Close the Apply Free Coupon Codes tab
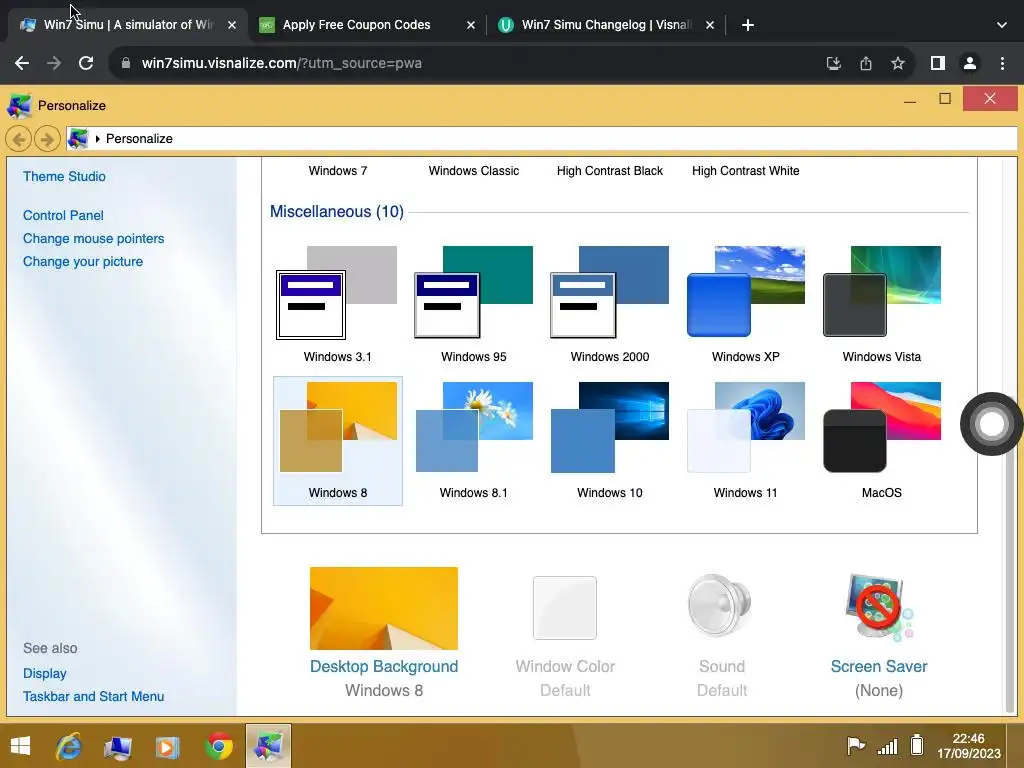Viewport: 1024px width, 768px height. point(471,25)
